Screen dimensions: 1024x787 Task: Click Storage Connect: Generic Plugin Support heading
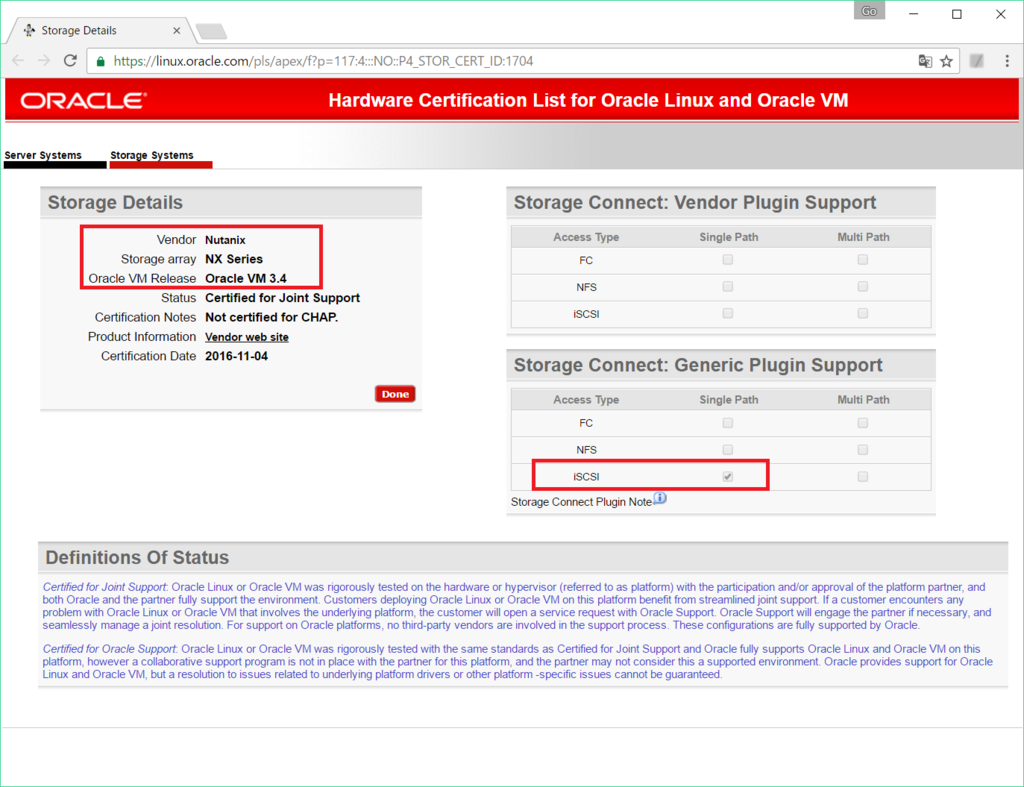[698, 365]
